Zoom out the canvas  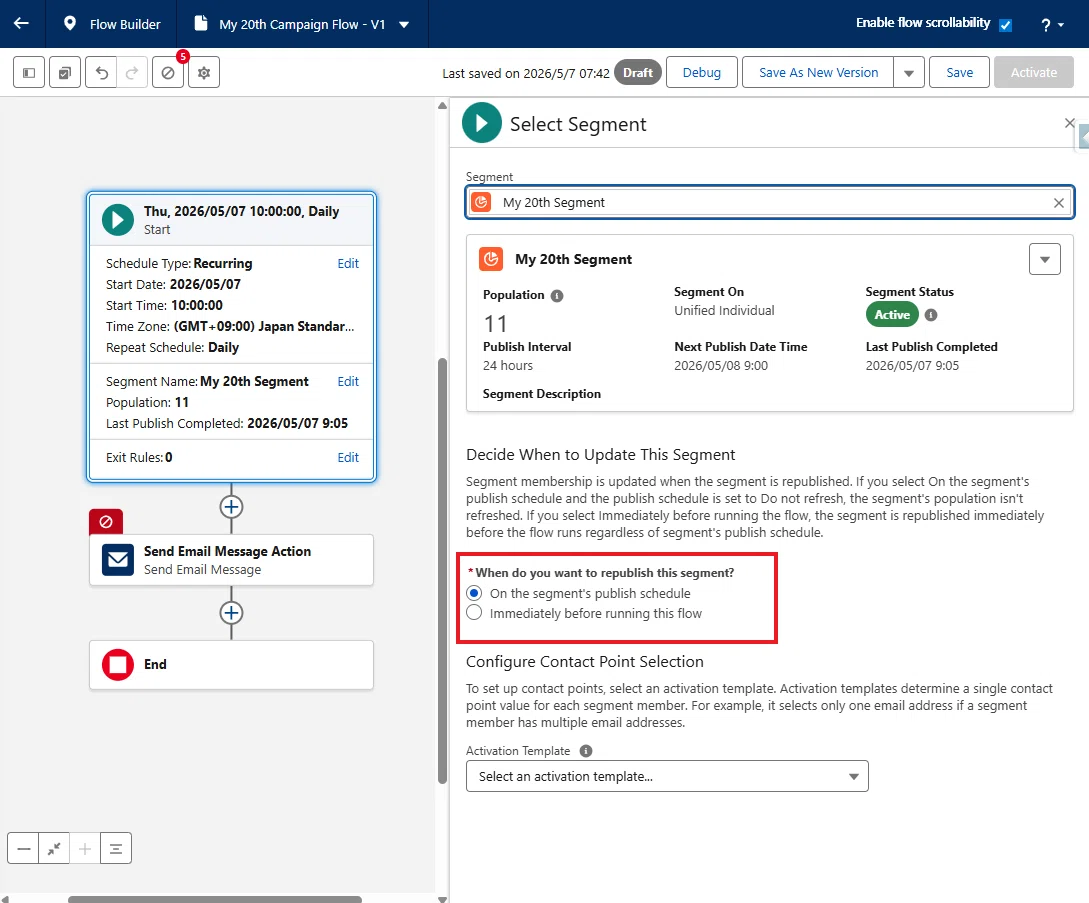point(24,848)
